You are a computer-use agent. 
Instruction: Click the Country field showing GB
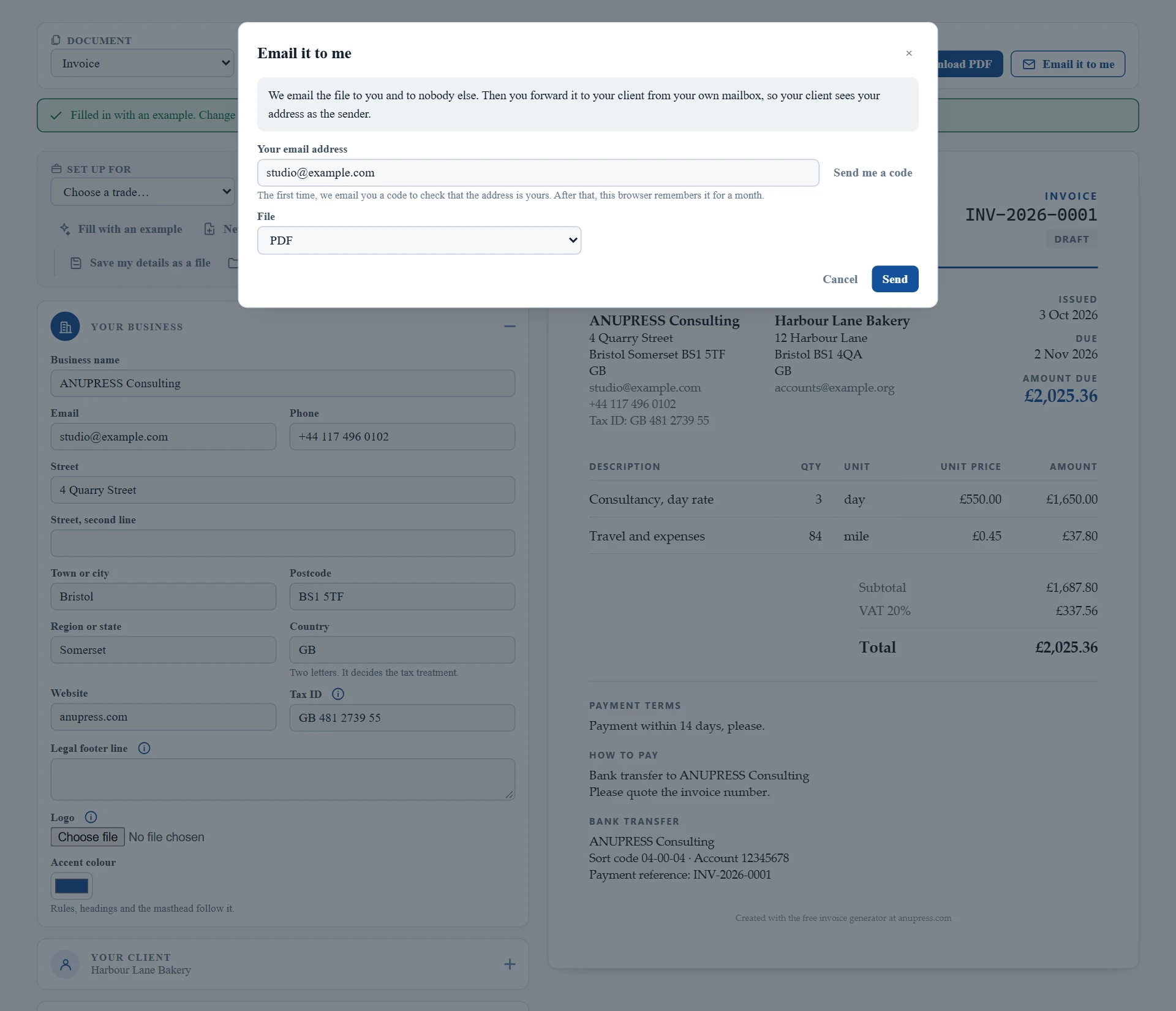pos(402,649)
